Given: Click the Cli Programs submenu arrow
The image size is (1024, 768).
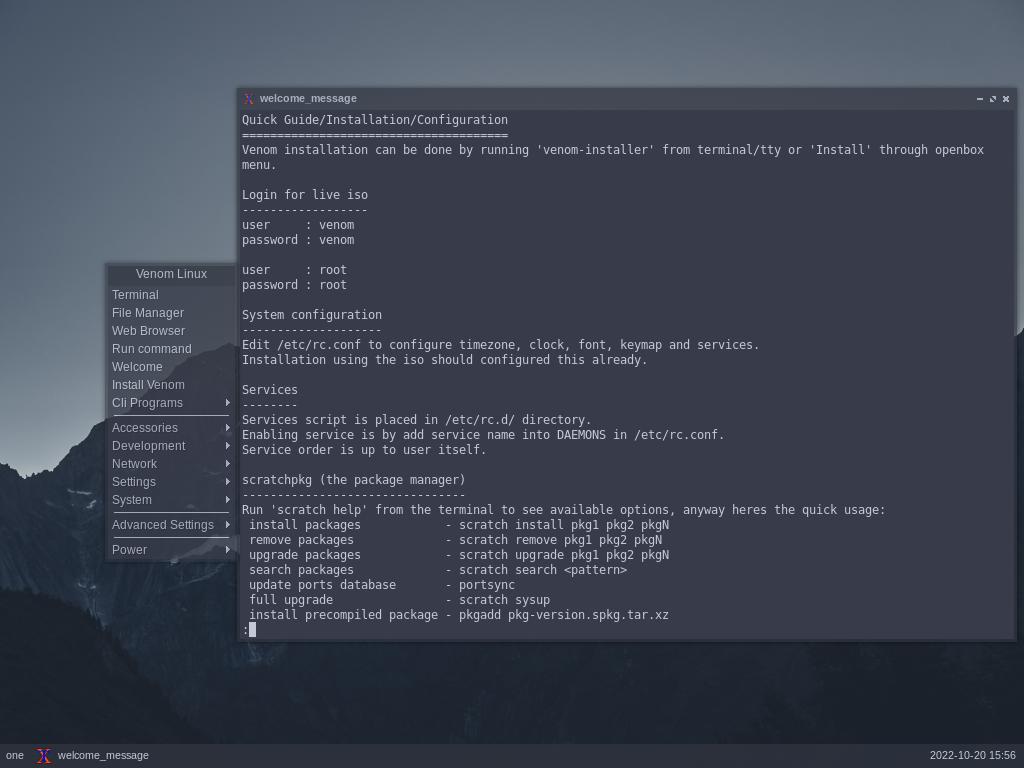Looking at the screenshot, I should point(227,402).
